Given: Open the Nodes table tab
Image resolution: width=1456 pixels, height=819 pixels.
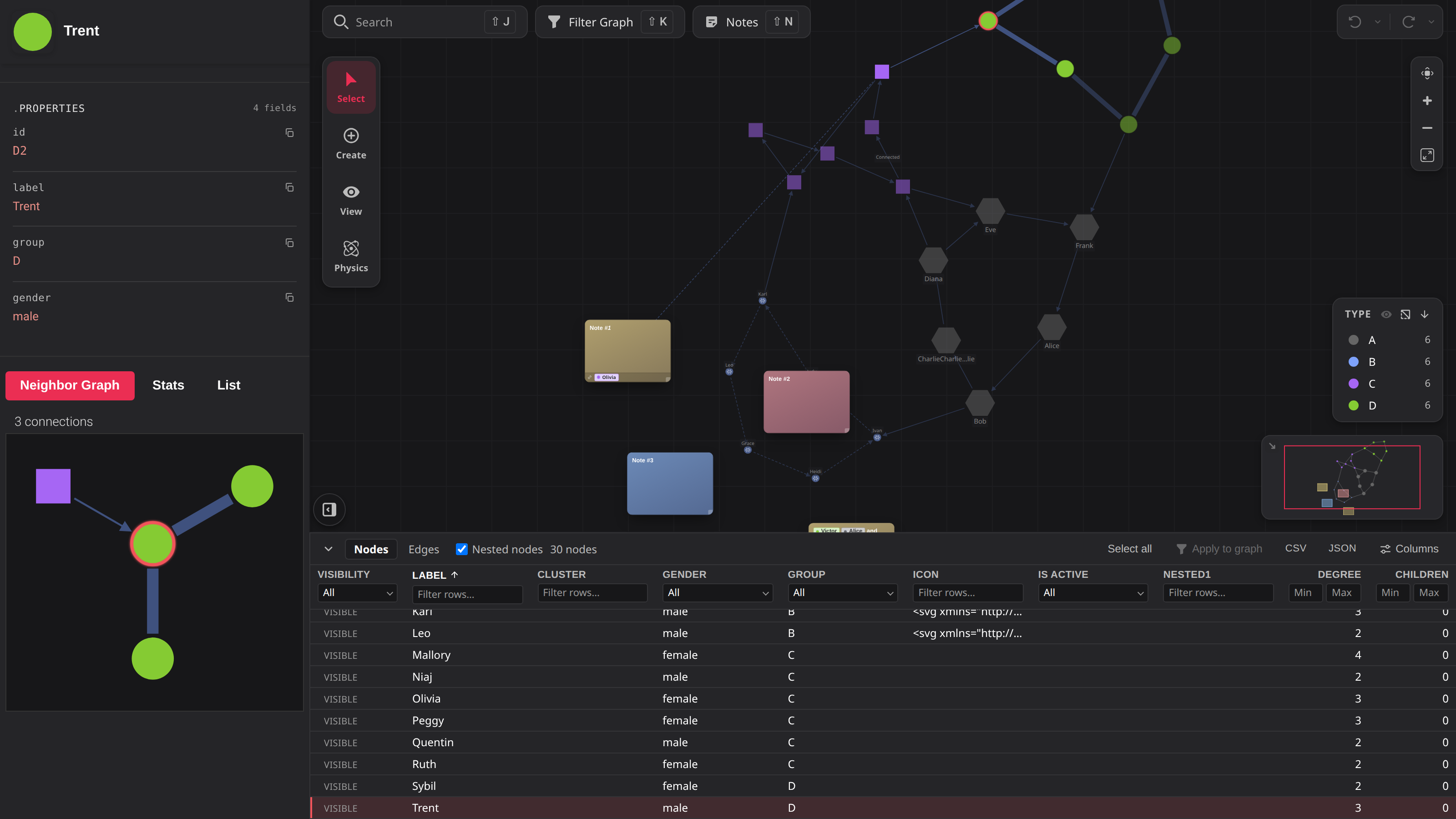Looking at the screenshot, I should [371, 549].
